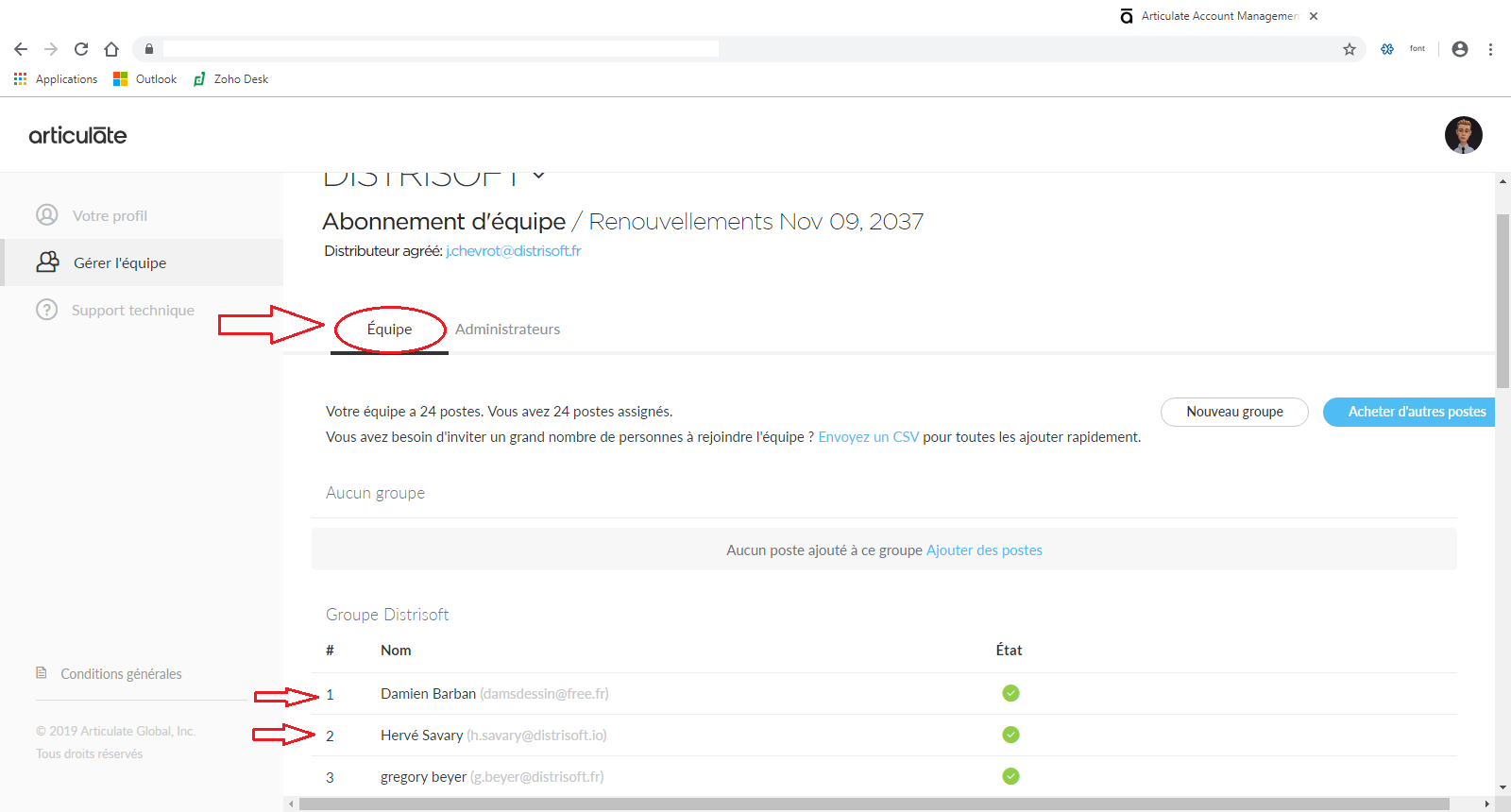Screen dimensions: 1511x812
Task: Open the blue extension icon in toolbar
Action: [x=1387, y=49]
